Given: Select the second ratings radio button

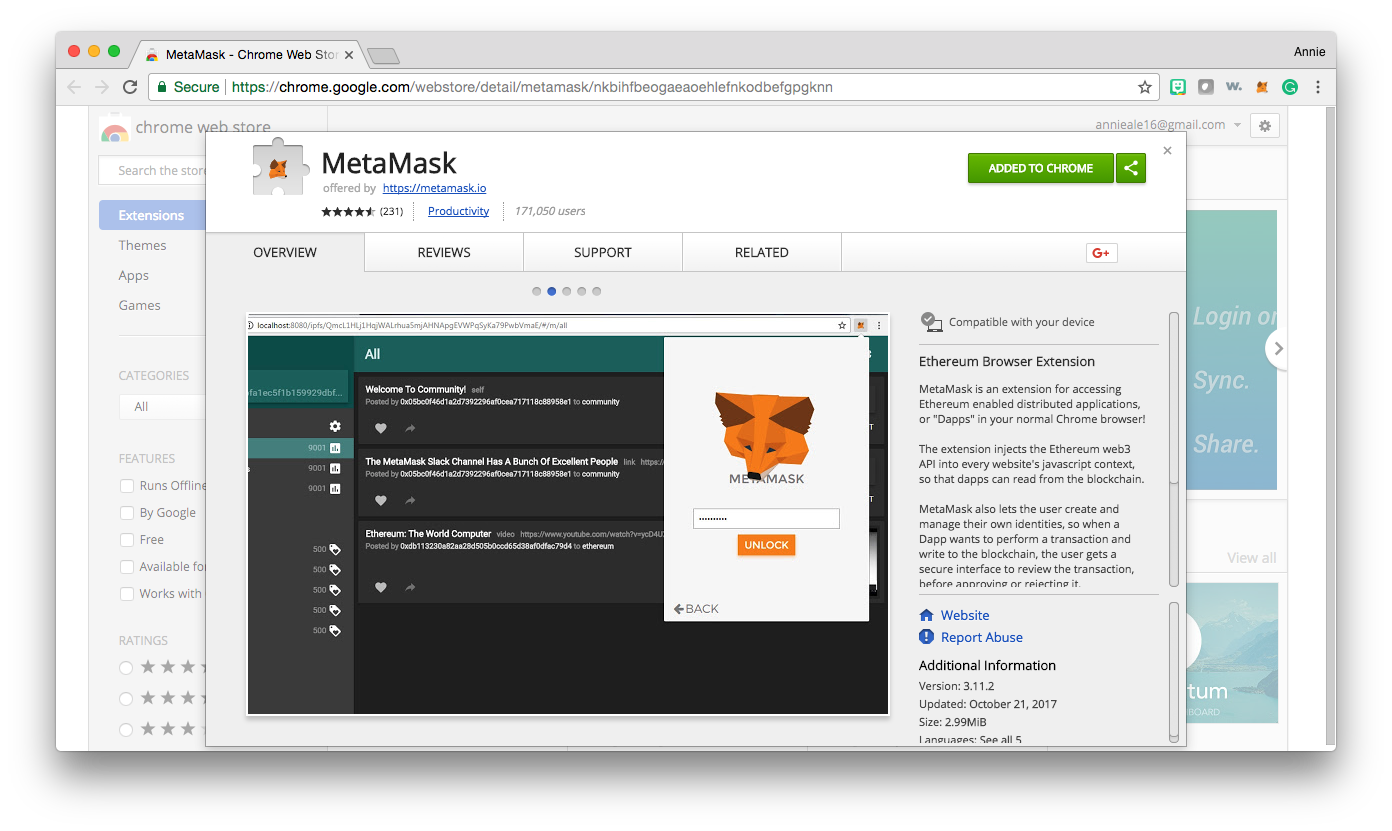Looking at the screenshot, I should 126,698.
